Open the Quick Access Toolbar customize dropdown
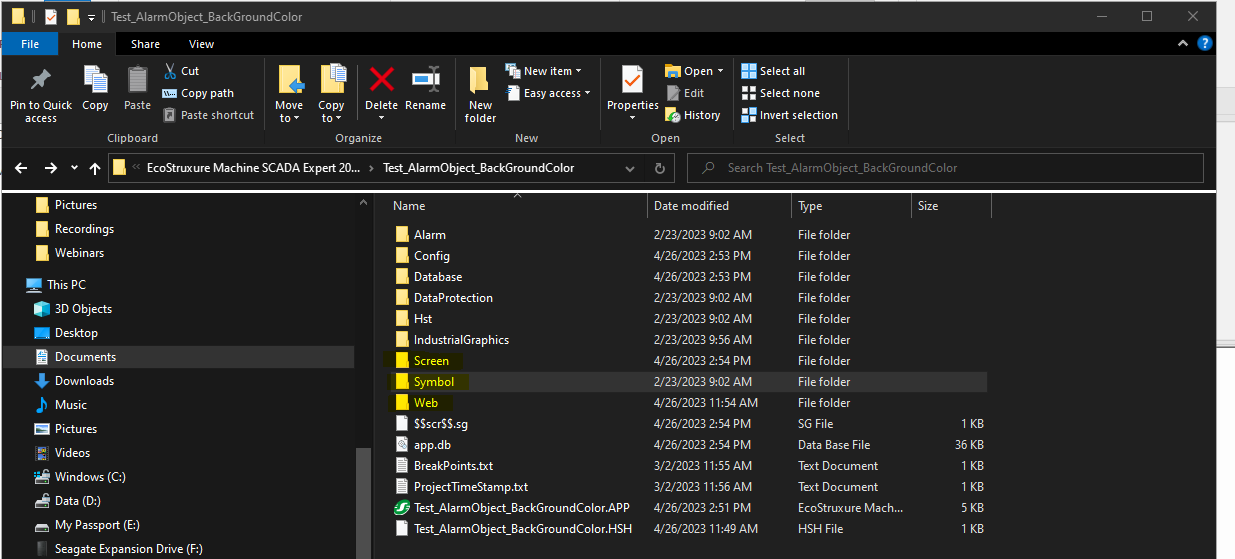 [x=91, y=17]
